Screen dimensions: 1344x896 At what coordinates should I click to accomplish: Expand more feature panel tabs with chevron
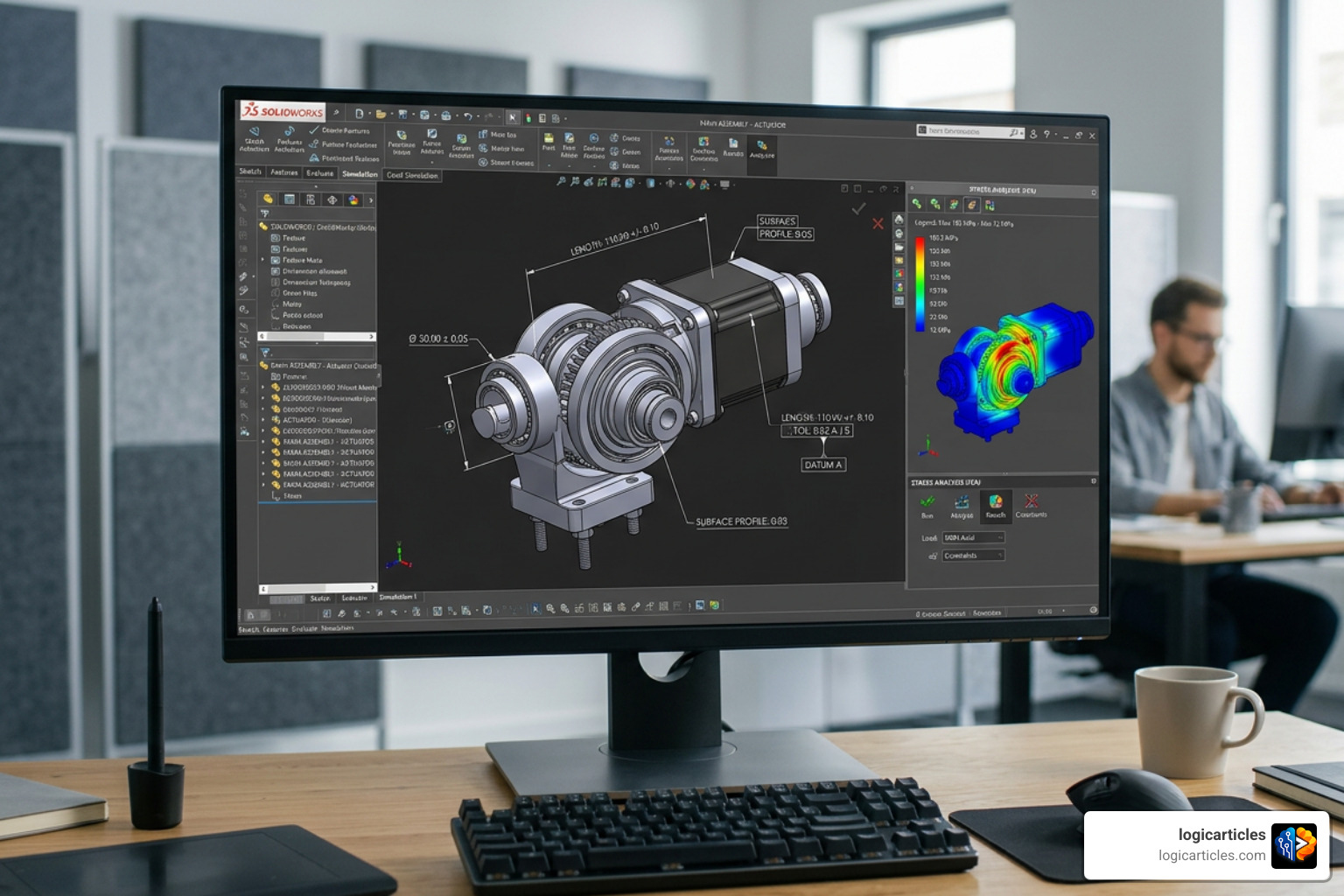click(x=370, y=200)
